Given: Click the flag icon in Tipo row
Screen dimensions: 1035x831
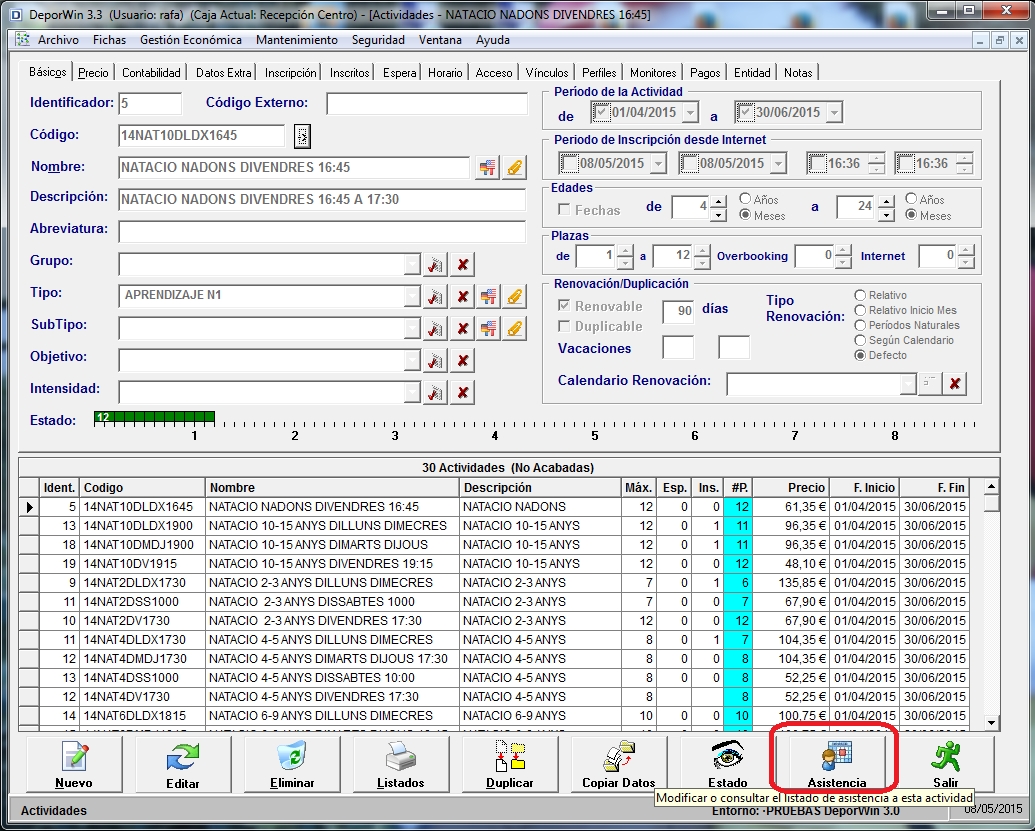Looking at the screenshot, I should [488, 296].
